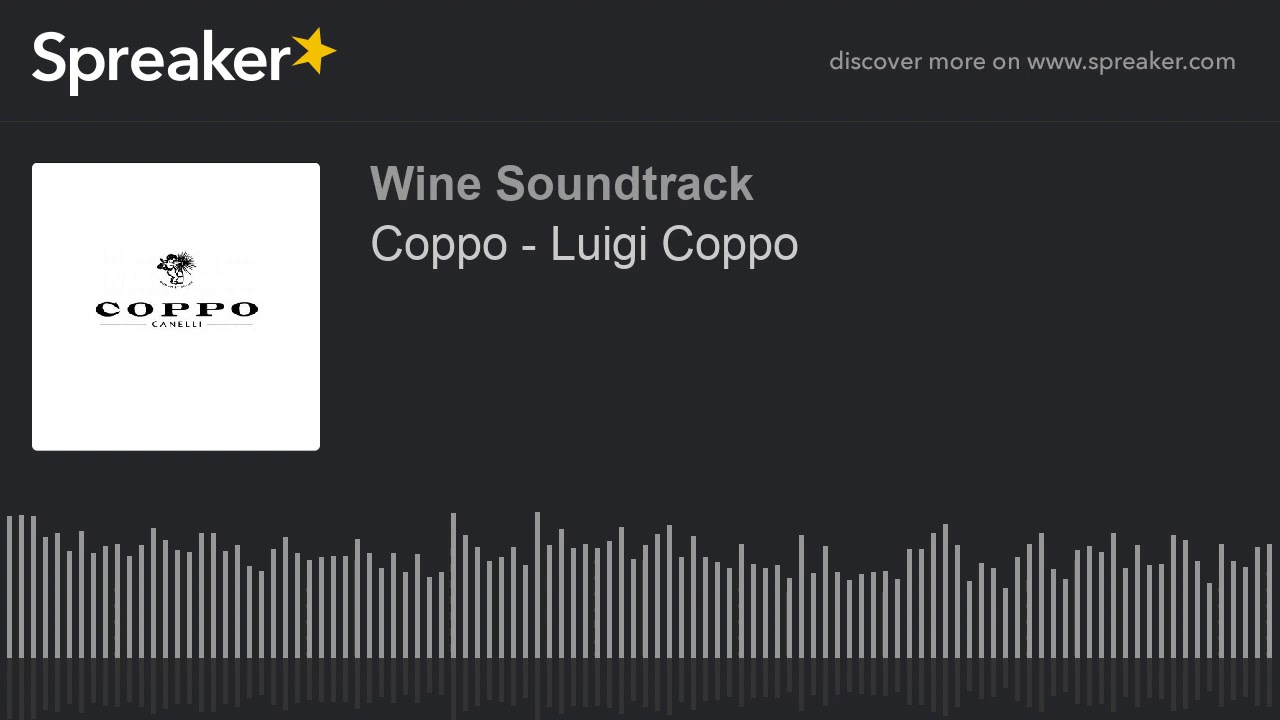Click the word "Wine" in show name
This screenshot has width=1280, height=720.
[x=426, y=184]
